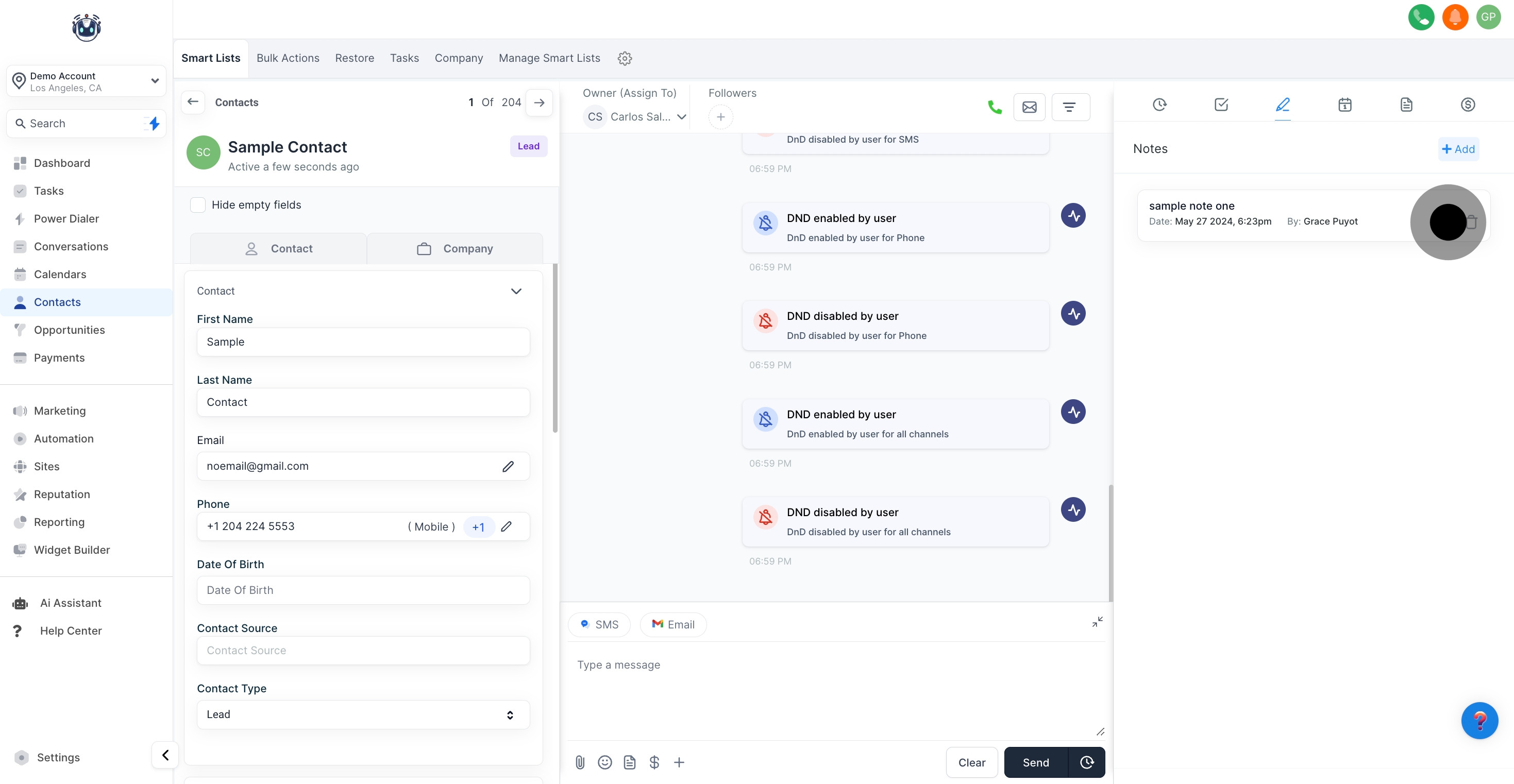This screenshot has height=784, width=1514.
Task: Click the envelope email icon in conversation header
Action: [x=1029, y=107]
